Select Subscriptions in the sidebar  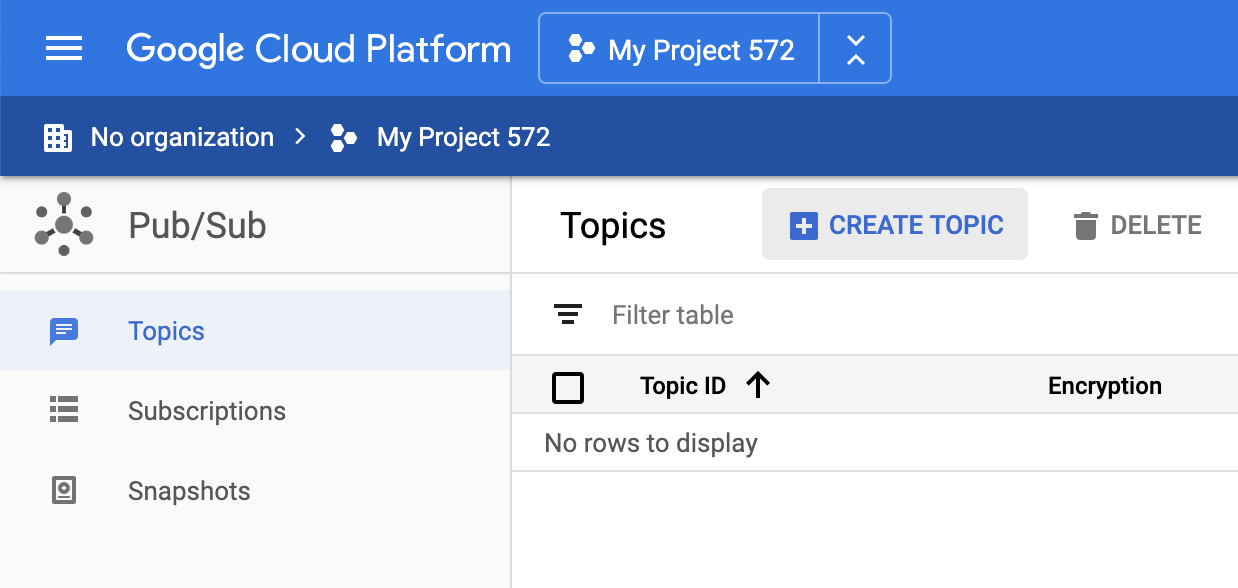[x=206, y=411]
